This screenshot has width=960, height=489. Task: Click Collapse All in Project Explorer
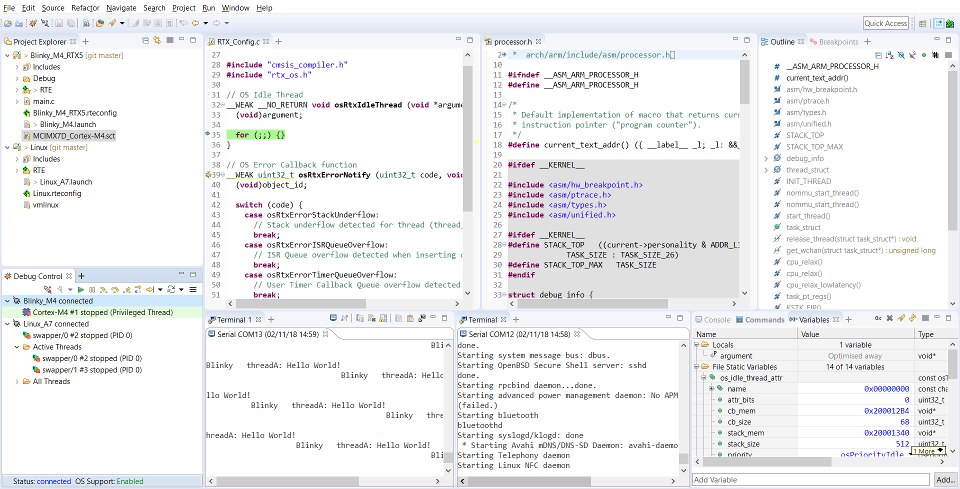[146, 41]
